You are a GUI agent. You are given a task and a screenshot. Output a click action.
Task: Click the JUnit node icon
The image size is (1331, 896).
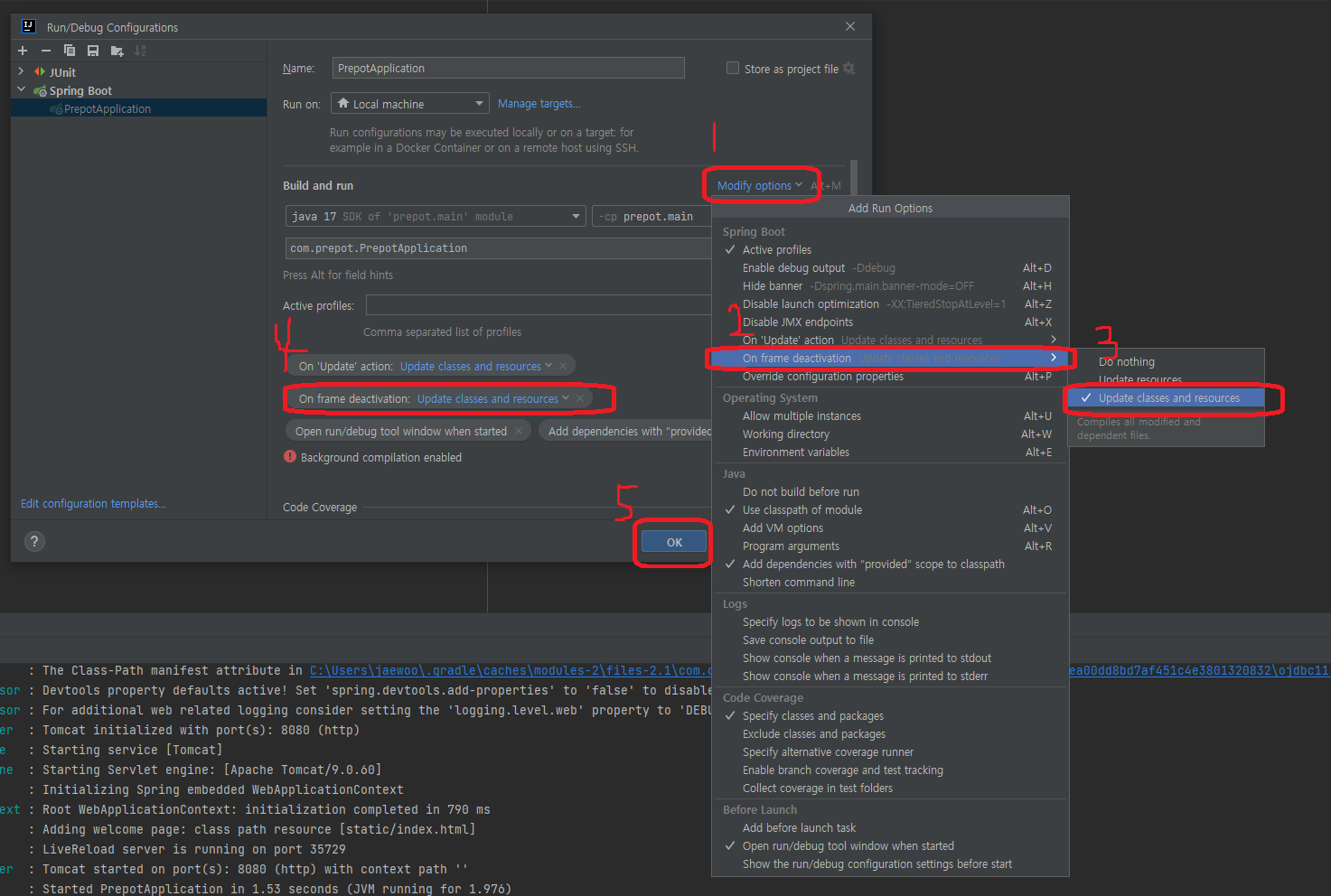40,72
